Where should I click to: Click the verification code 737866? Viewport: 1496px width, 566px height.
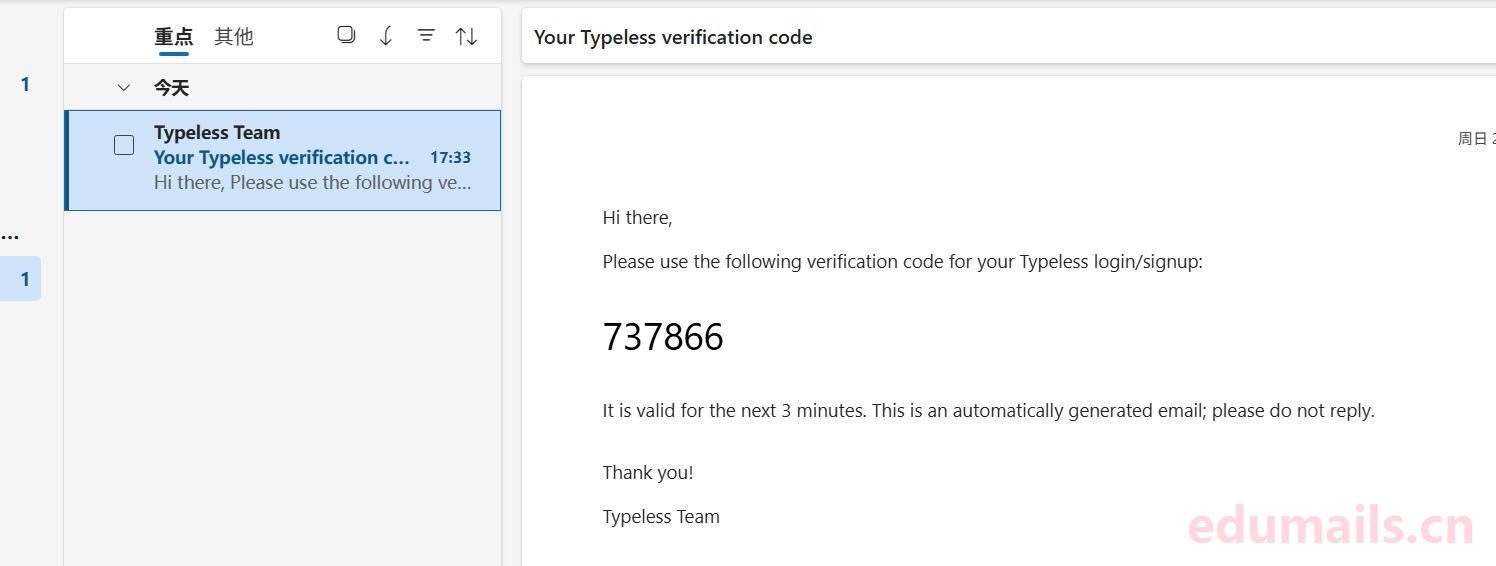pos(663,337)
